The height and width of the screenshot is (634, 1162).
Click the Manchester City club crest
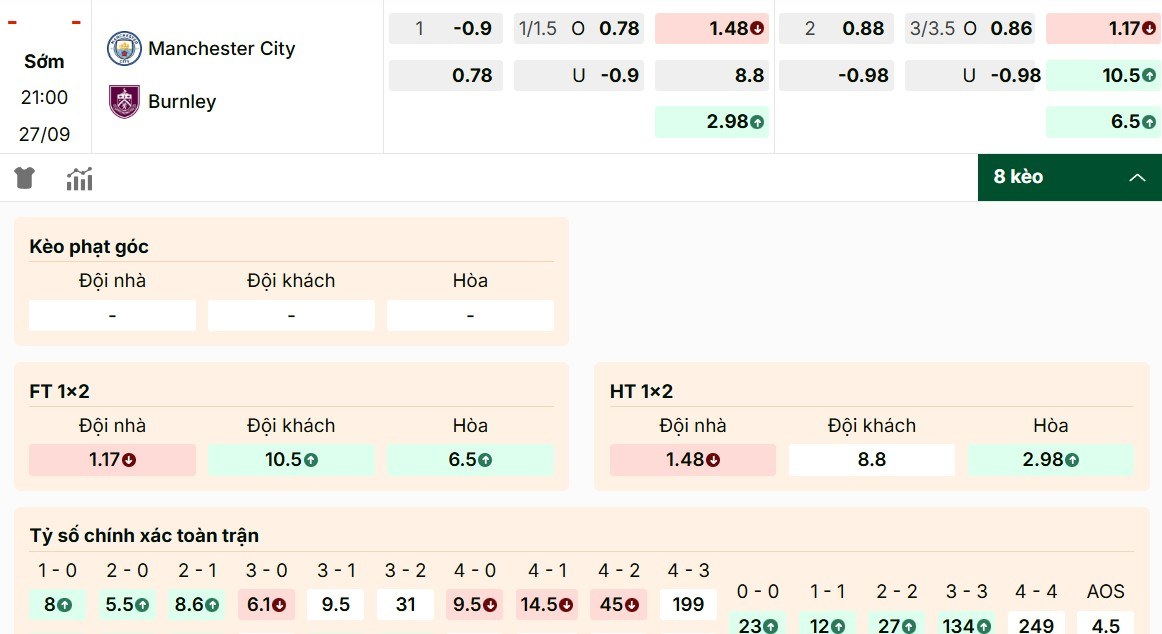[123, 47]
